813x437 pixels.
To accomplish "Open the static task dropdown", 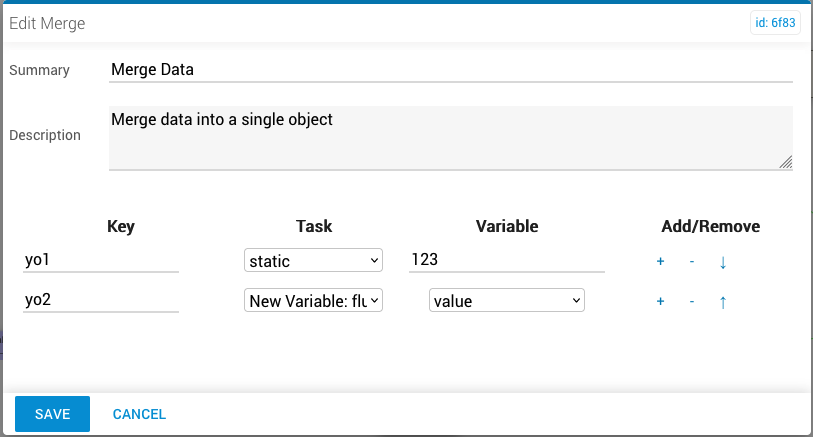I will [313, 261].
